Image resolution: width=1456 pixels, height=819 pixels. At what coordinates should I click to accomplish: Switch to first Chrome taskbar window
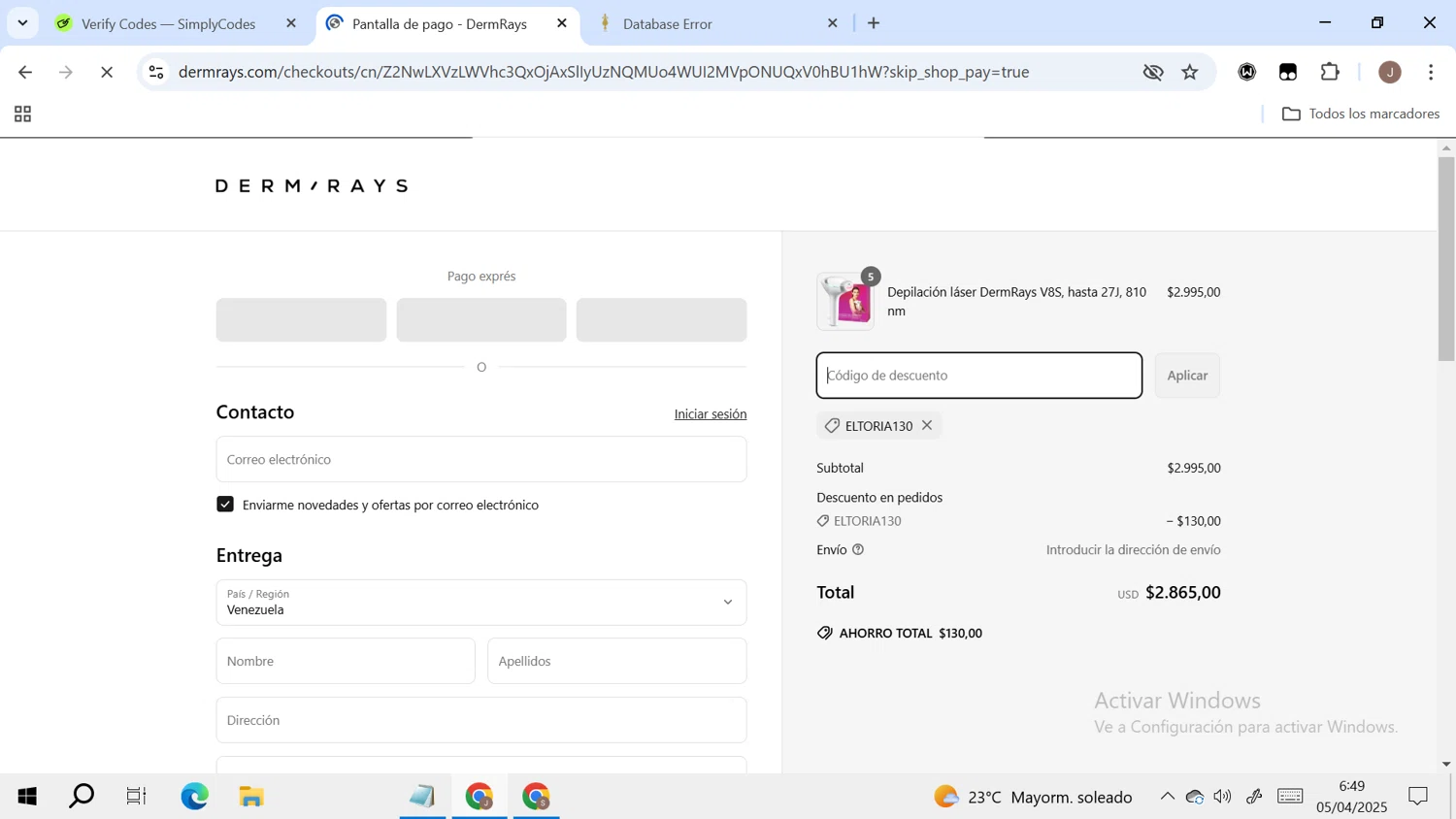480,797
